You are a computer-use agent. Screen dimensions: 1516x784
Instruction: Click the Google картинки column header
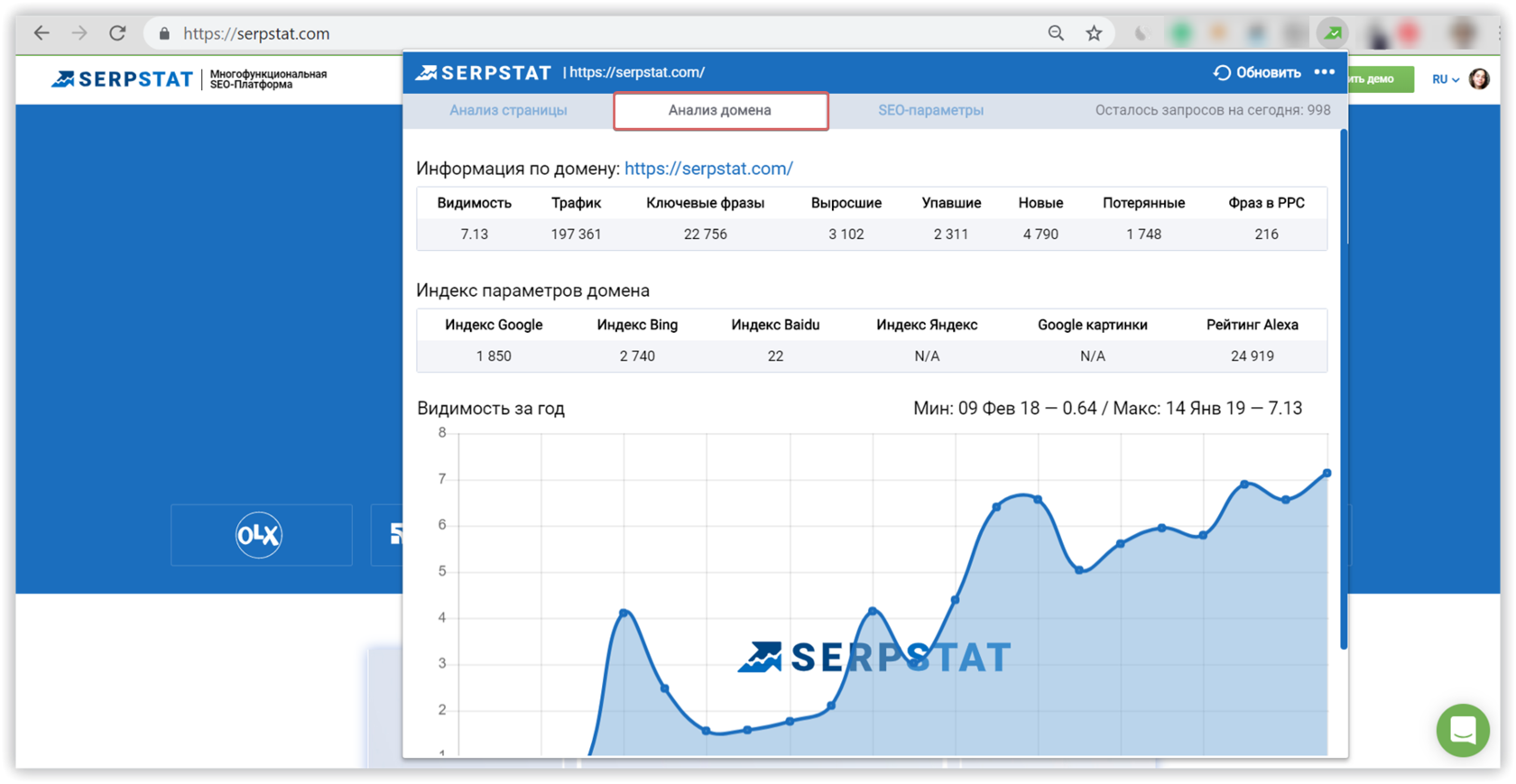1092,325
